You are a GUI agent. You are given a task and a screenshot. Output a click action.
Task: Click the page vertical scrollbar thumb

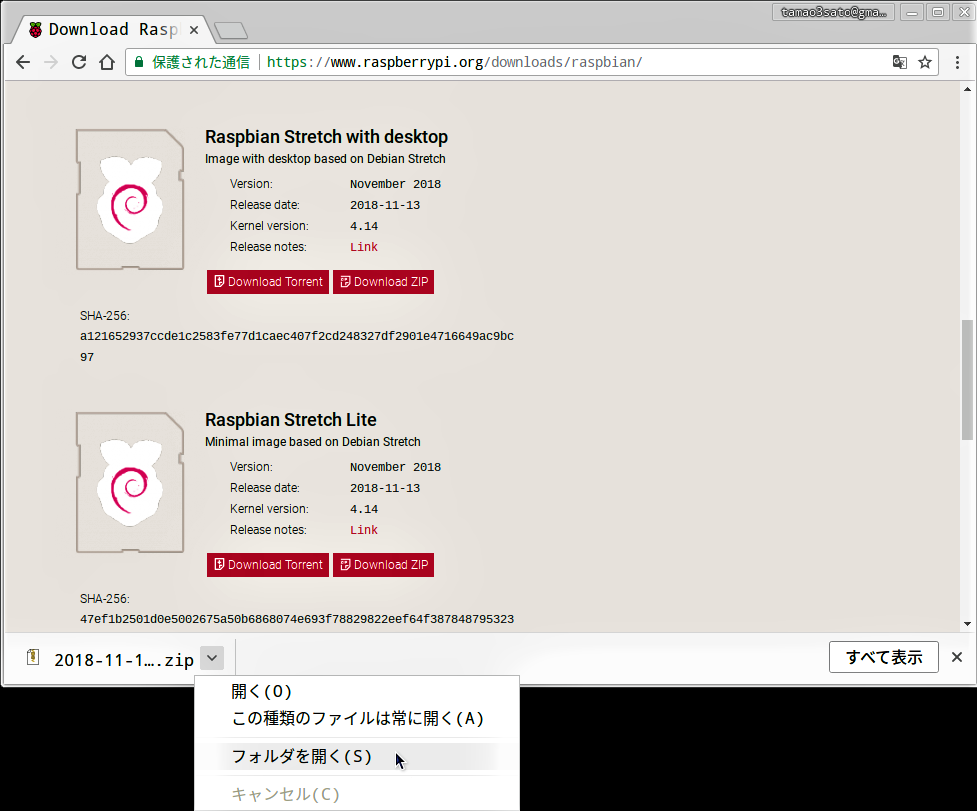coord(967,379)
